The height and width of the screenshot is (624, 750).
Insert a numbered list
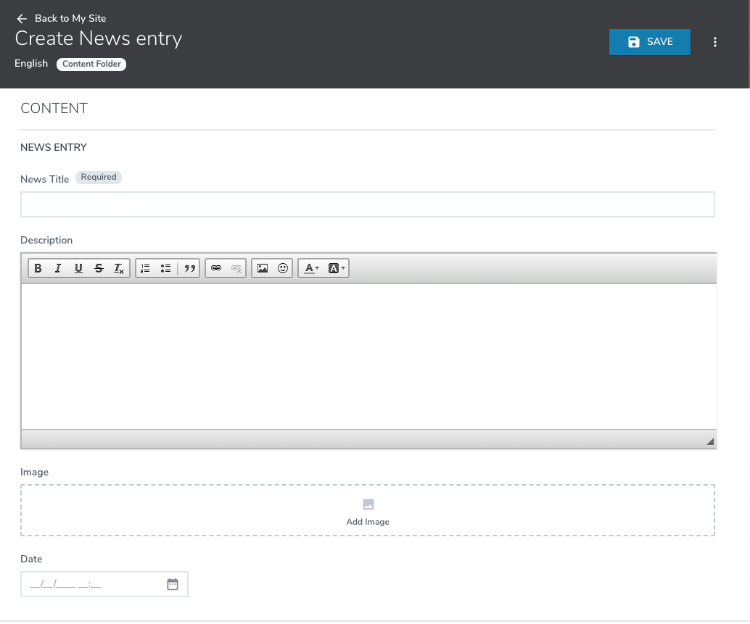145,268
